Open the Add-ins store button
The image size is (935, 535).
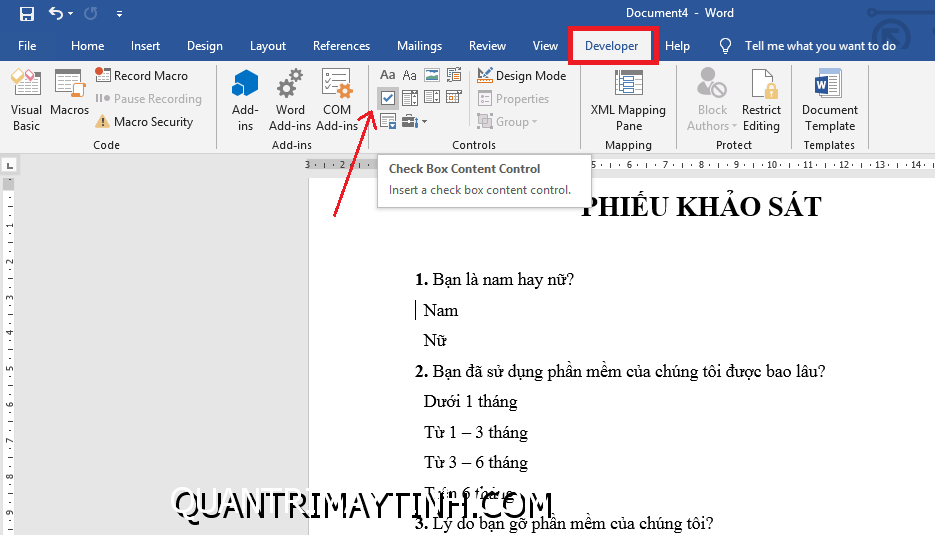point(245,100)
